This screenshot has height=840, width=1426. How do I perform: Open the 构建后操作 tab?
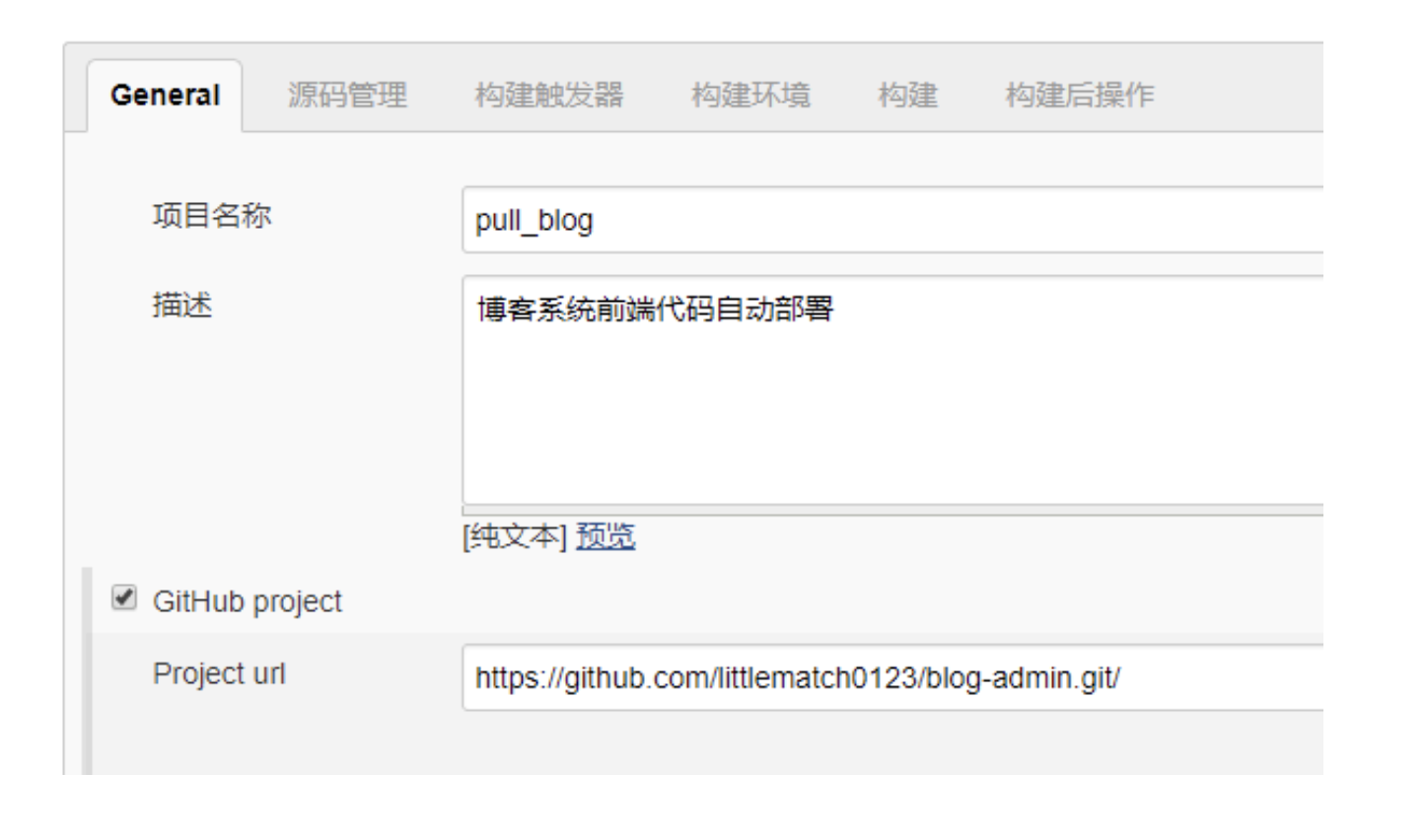(x=1080, y=96)
